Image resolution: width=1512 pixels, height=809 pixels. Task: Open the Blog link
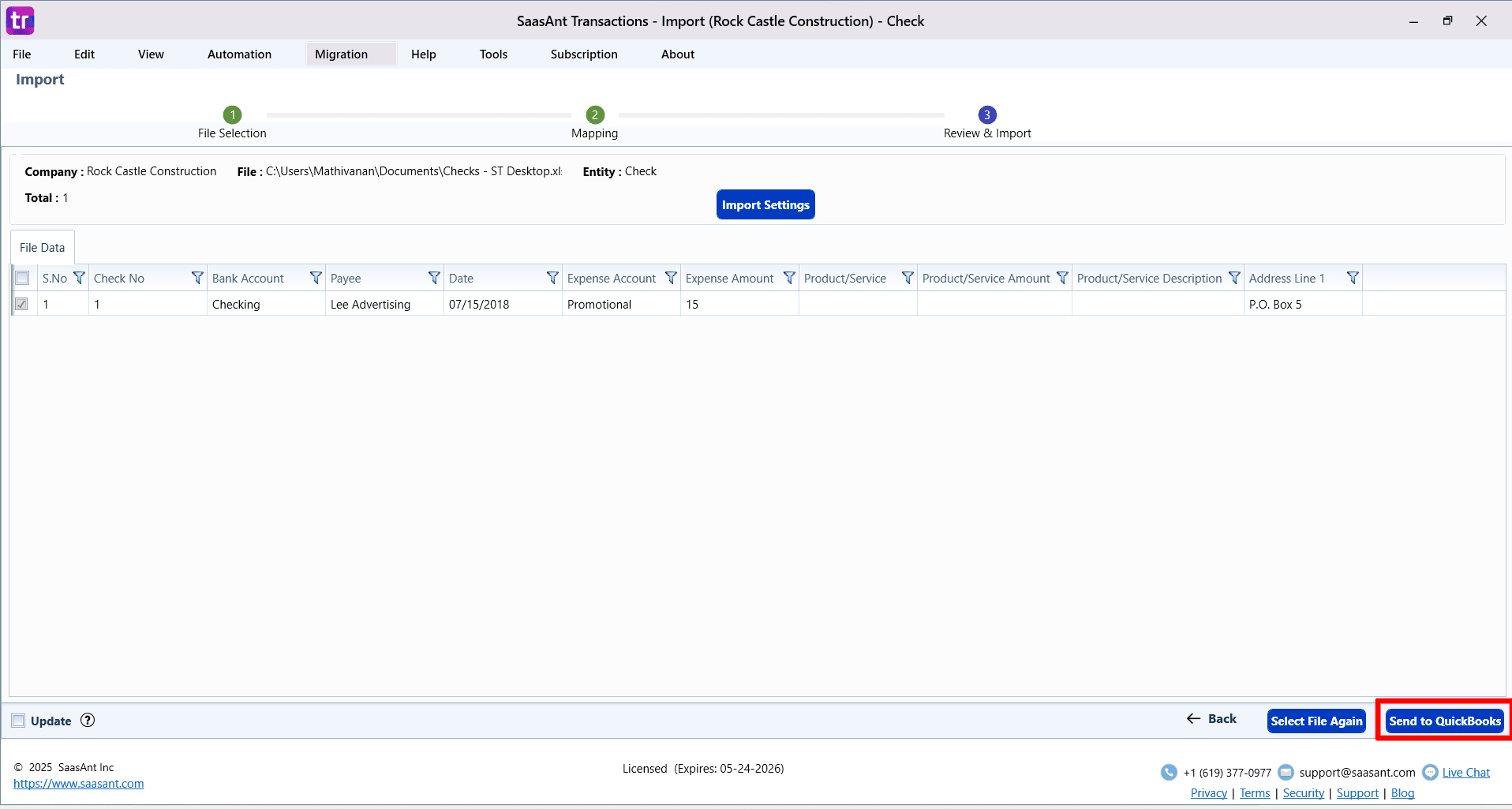[1402, 793]
